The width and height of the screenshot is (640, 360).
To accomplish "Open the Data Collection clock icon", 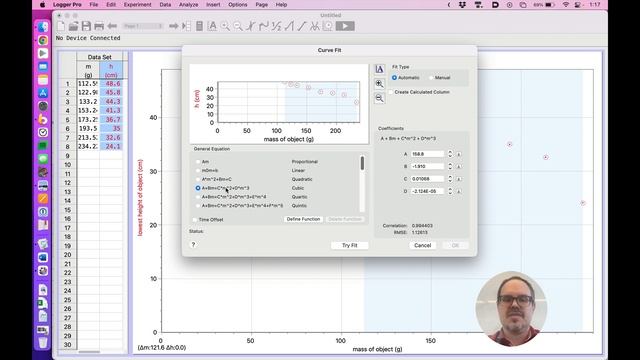I will (327, 26).
